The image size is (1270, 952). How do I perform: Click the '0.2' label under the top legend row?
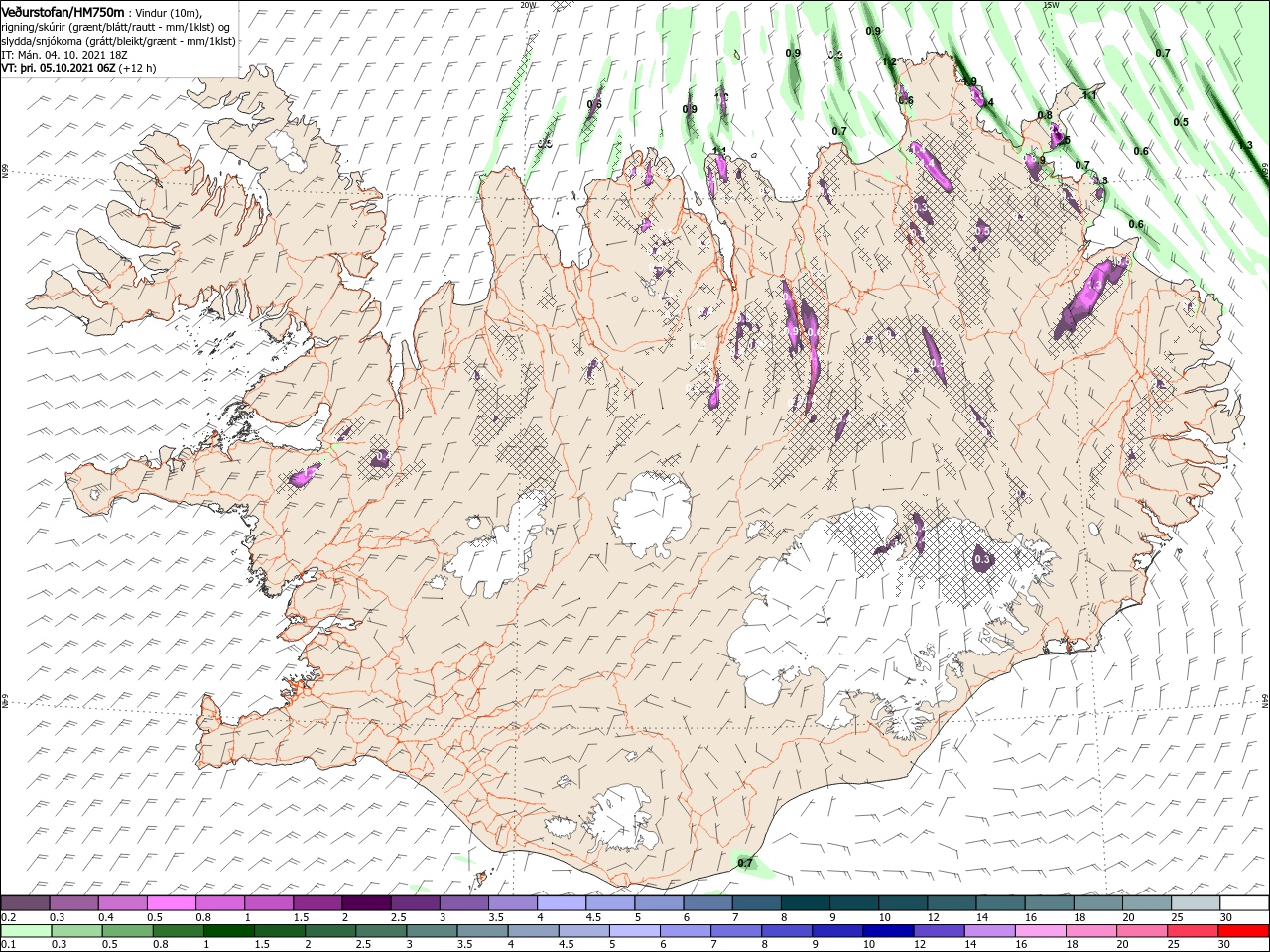point(8,917)
